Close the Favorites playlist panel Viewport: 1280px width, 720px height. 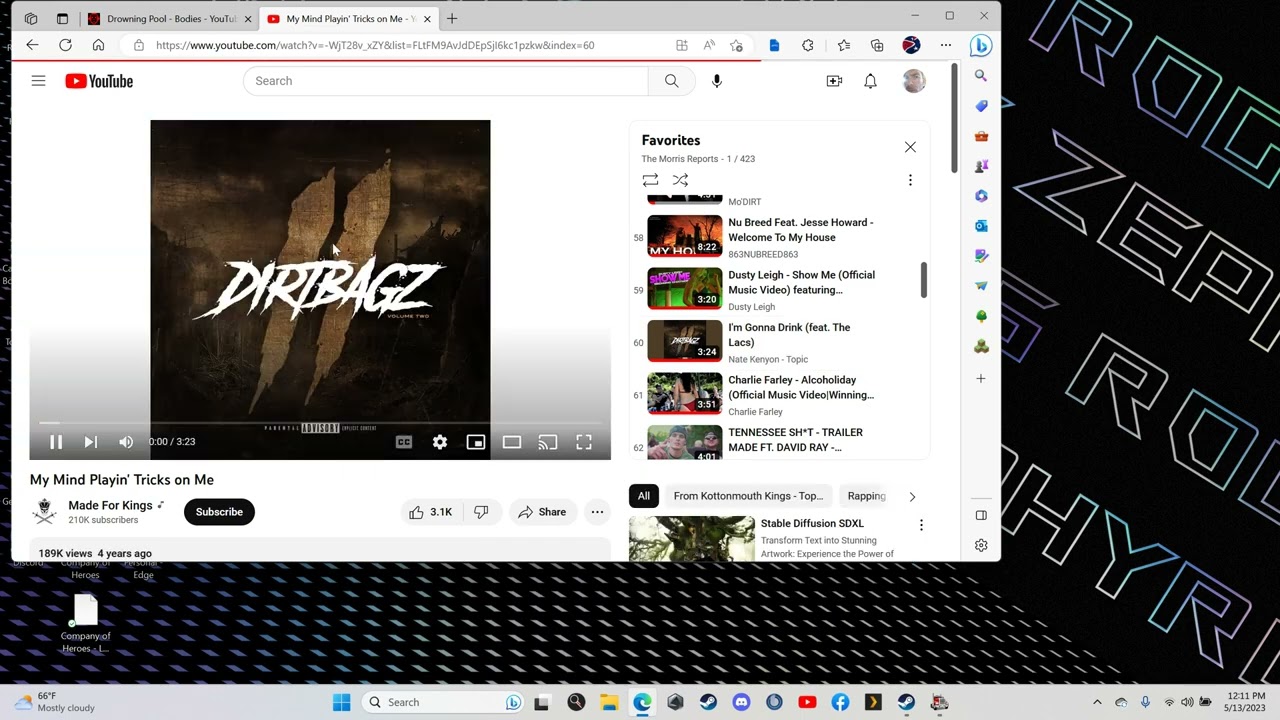910,147
